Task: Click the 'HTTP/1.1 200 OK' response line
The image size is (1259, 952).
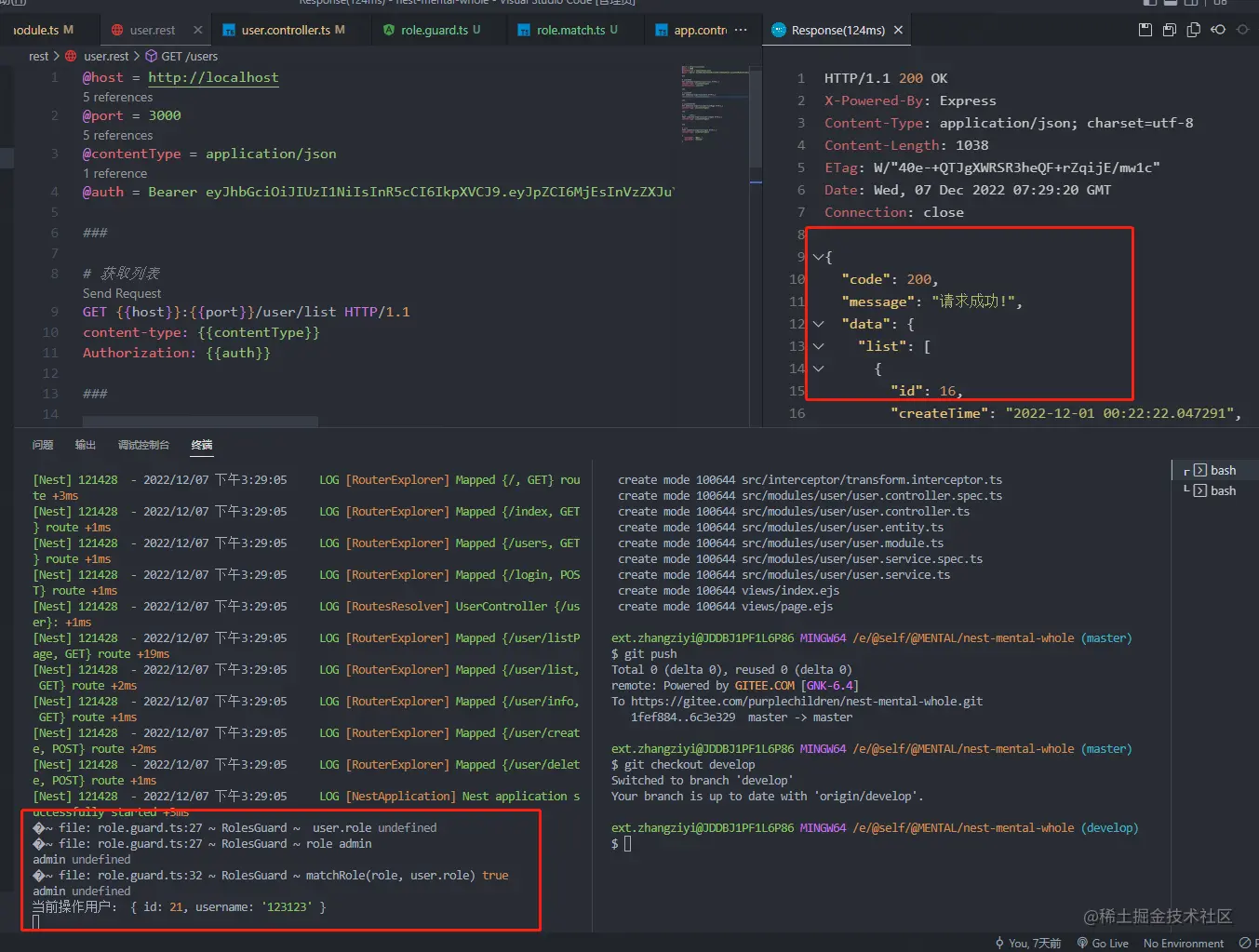Action: tap(886, 78)
